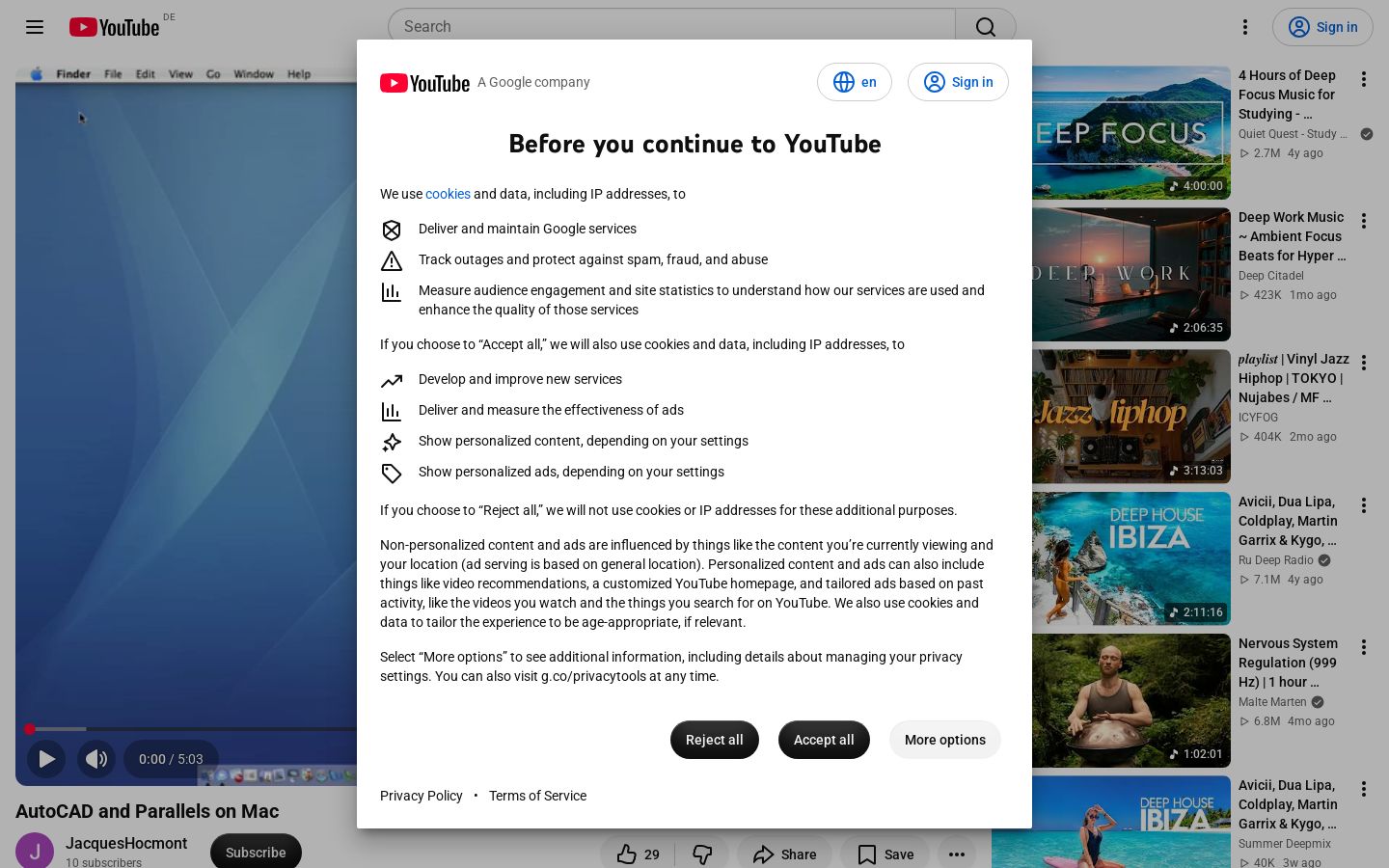Image resolution: width=1389 pixels, height=868 pixels.
Task: Click the Quiet Quest - Study channel name
Action: (1293, 134)
